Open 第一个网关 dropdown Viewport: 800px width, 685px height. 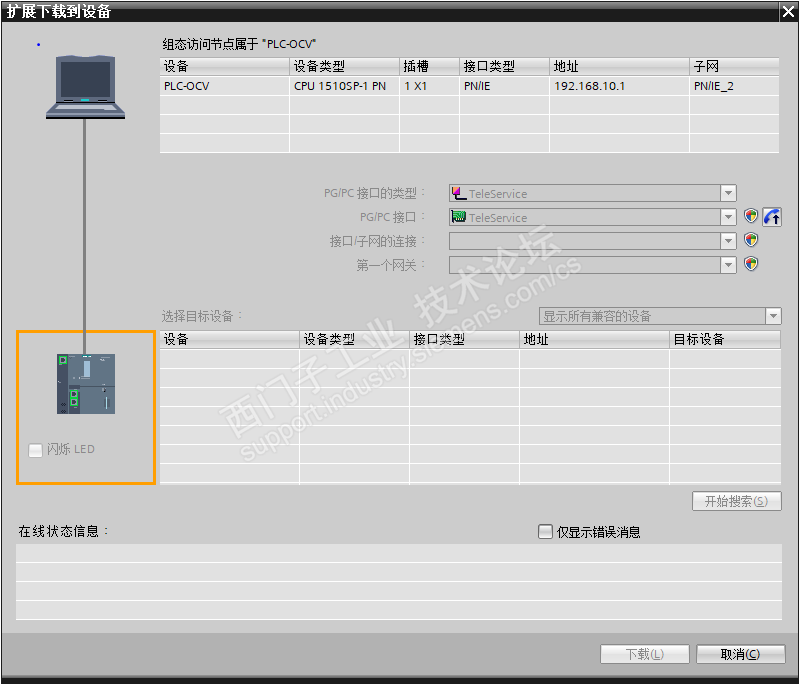(729, 265)
